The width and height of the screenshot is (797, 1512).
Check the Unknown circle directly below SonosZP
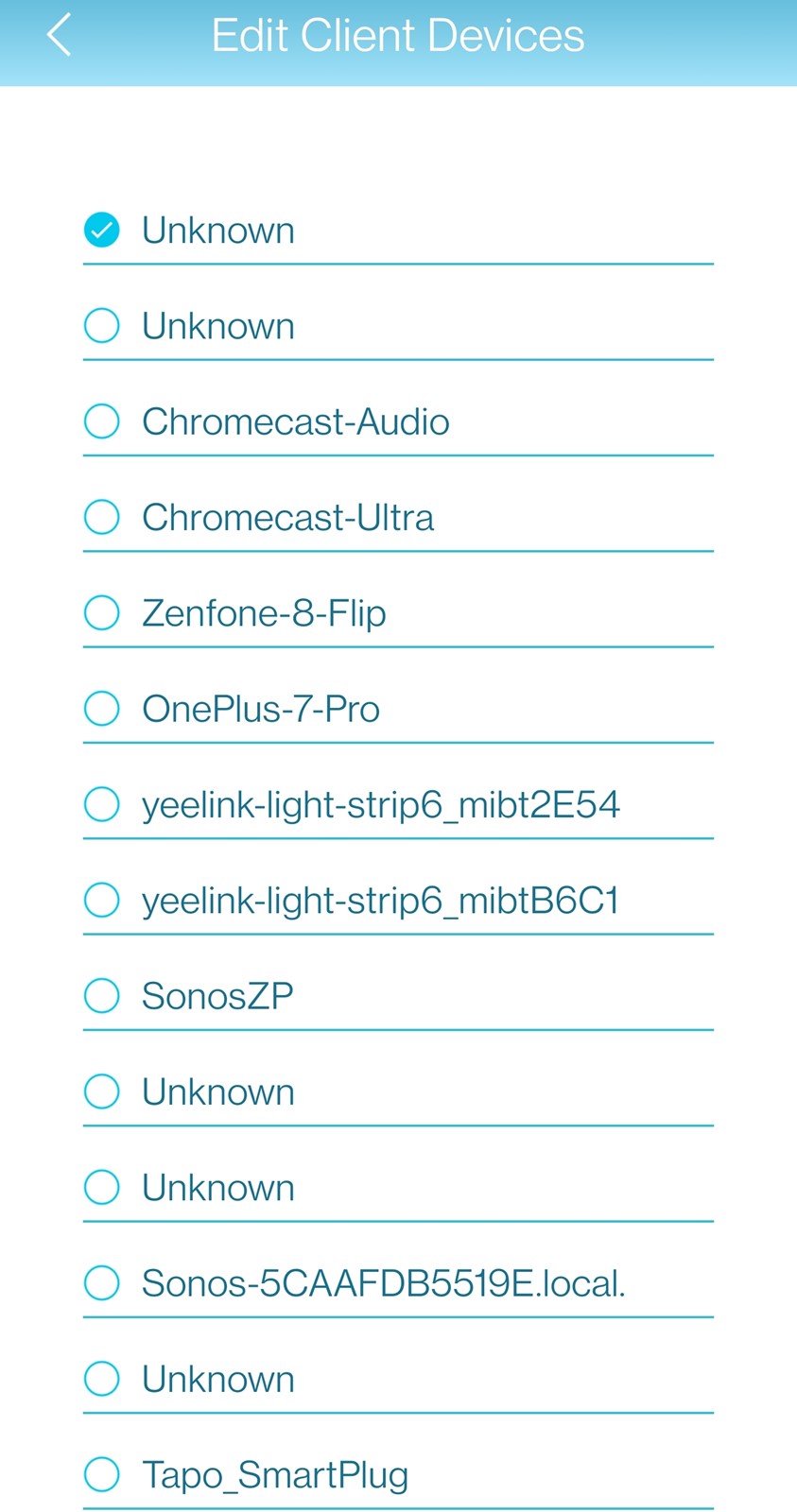[101, 1091]
